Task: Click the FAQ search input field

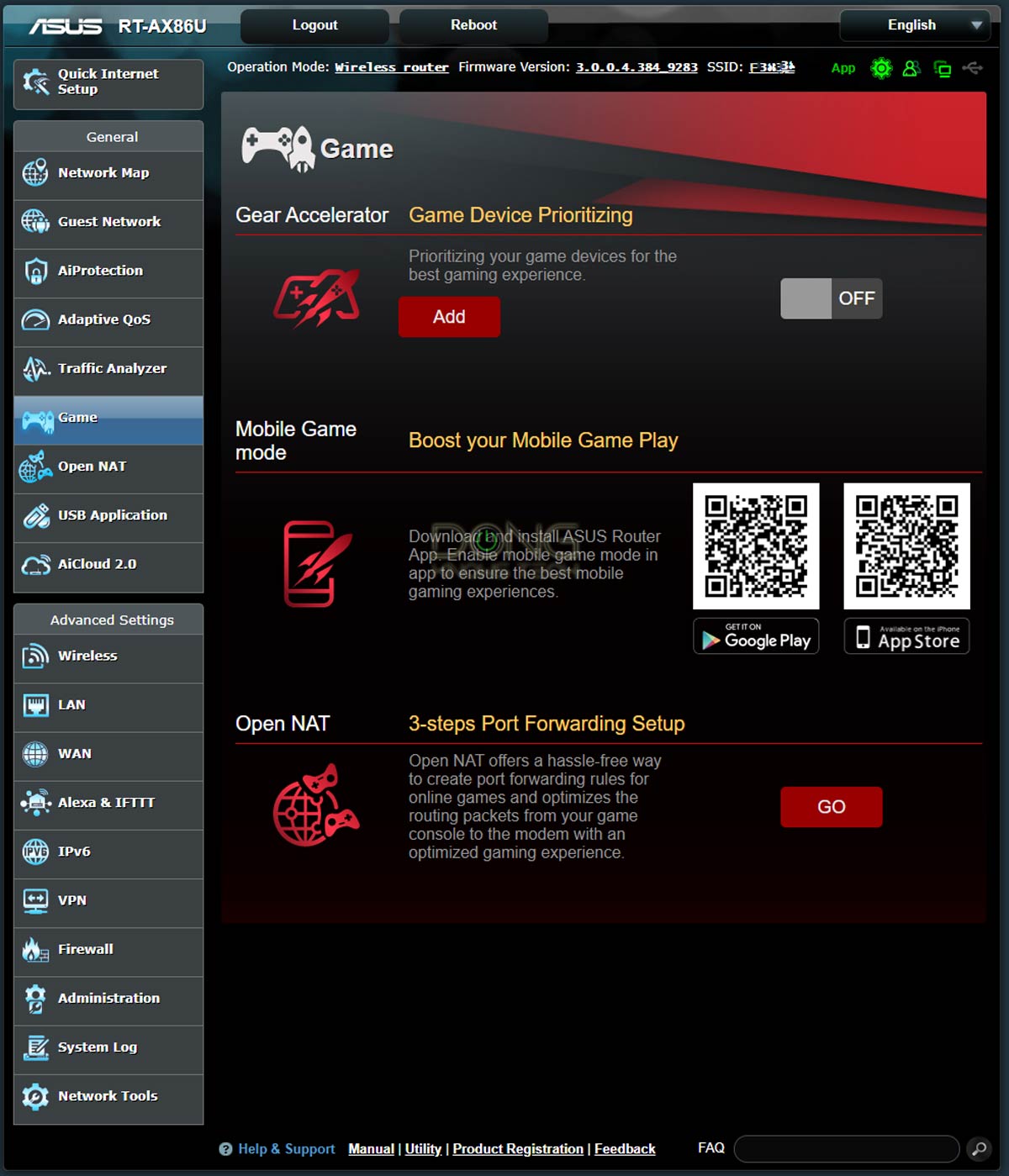Action: point(846,1148)
